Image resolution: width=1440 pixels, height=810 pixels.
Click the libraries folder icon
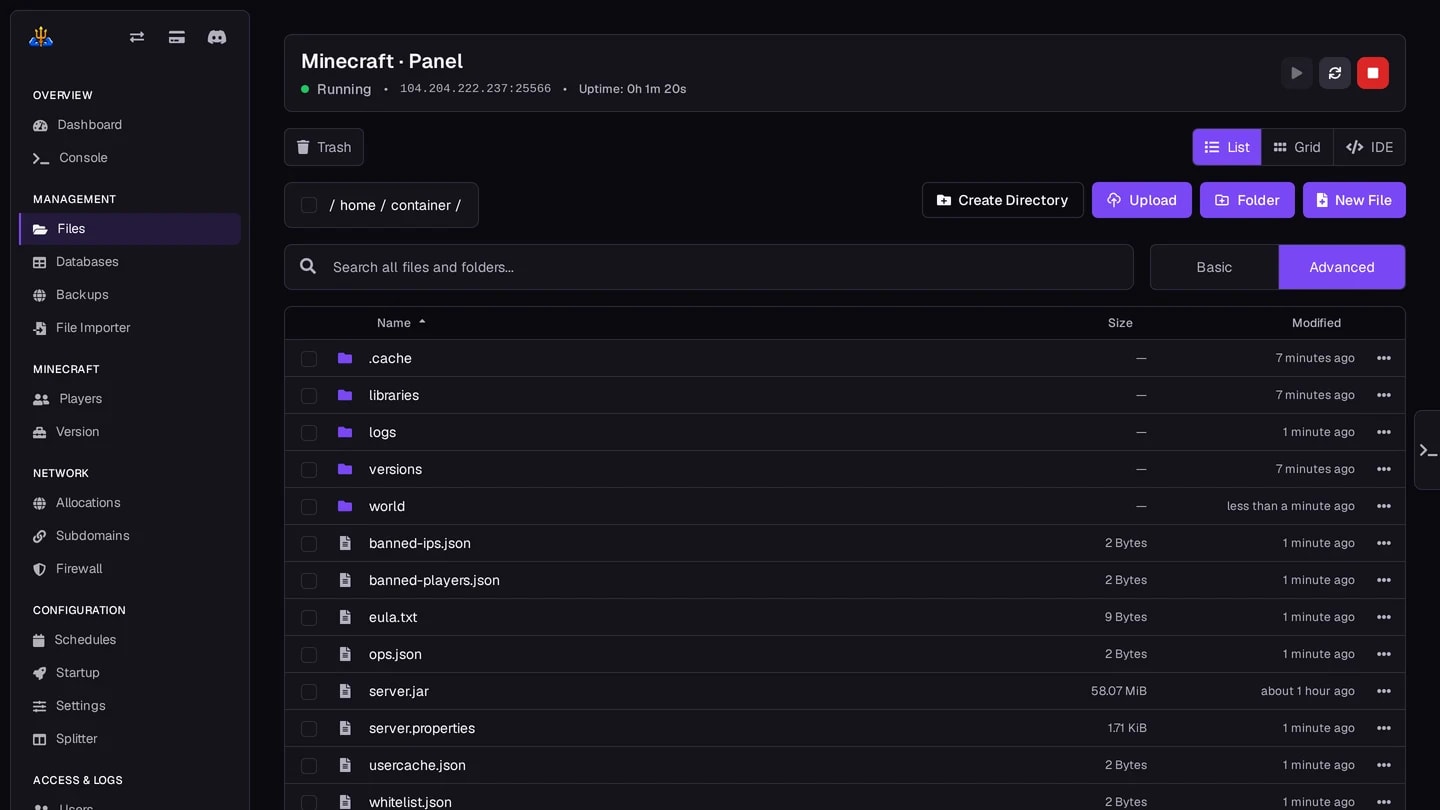345,395
